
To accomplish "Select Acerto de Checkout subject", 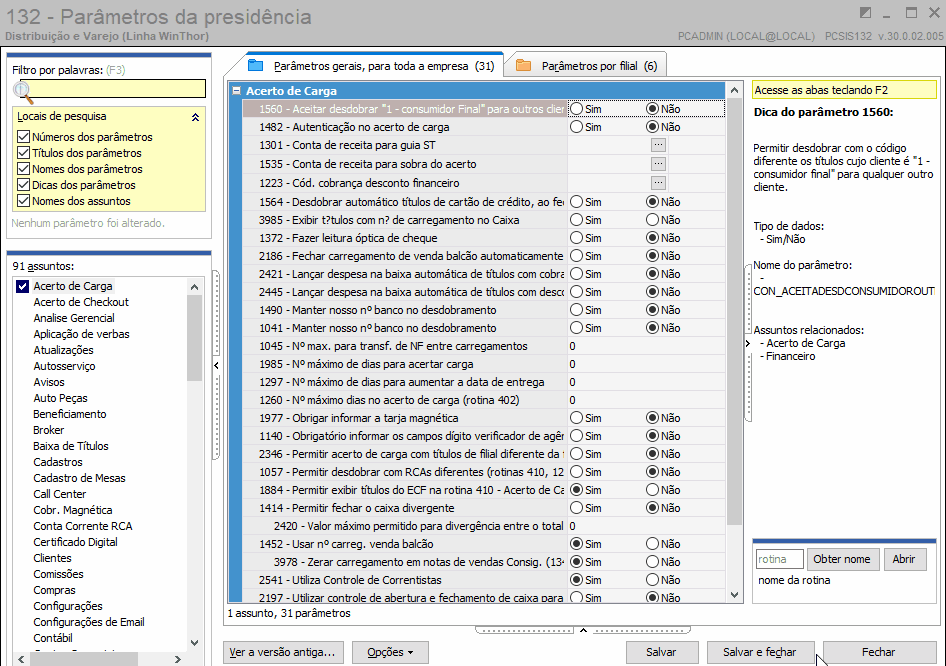I will pyautogui.click(x=81, y=302).
